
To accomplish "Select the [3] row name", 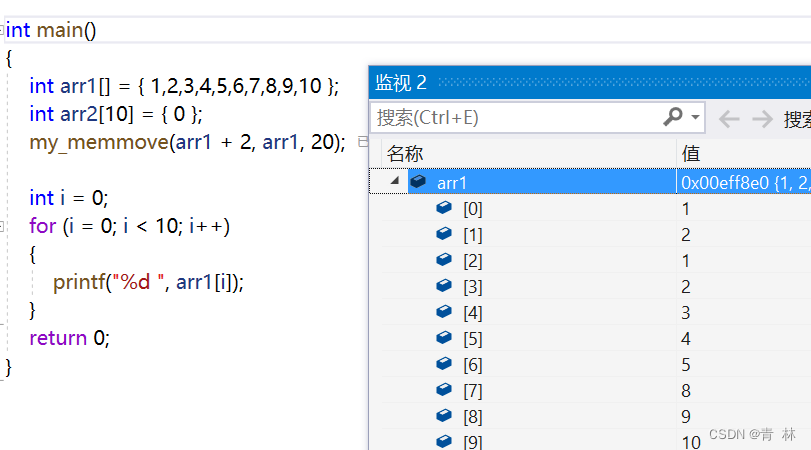I will pyautogui.click(x=473, y=287).
